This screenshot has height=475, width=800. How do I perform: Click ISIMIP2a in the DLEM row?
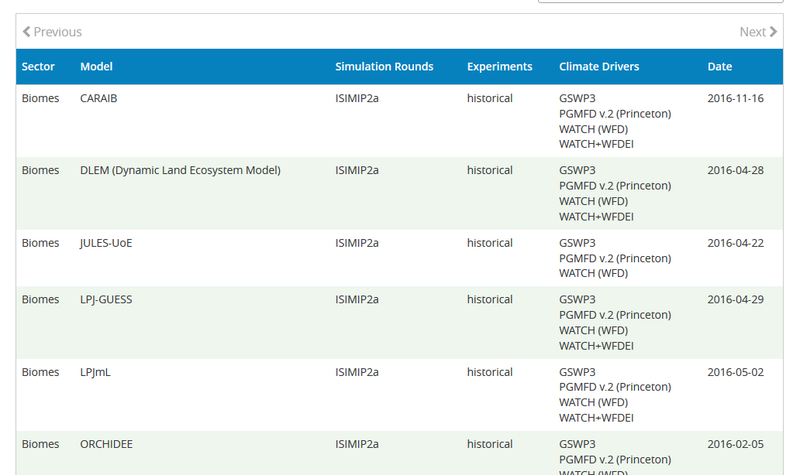(357, 170)
